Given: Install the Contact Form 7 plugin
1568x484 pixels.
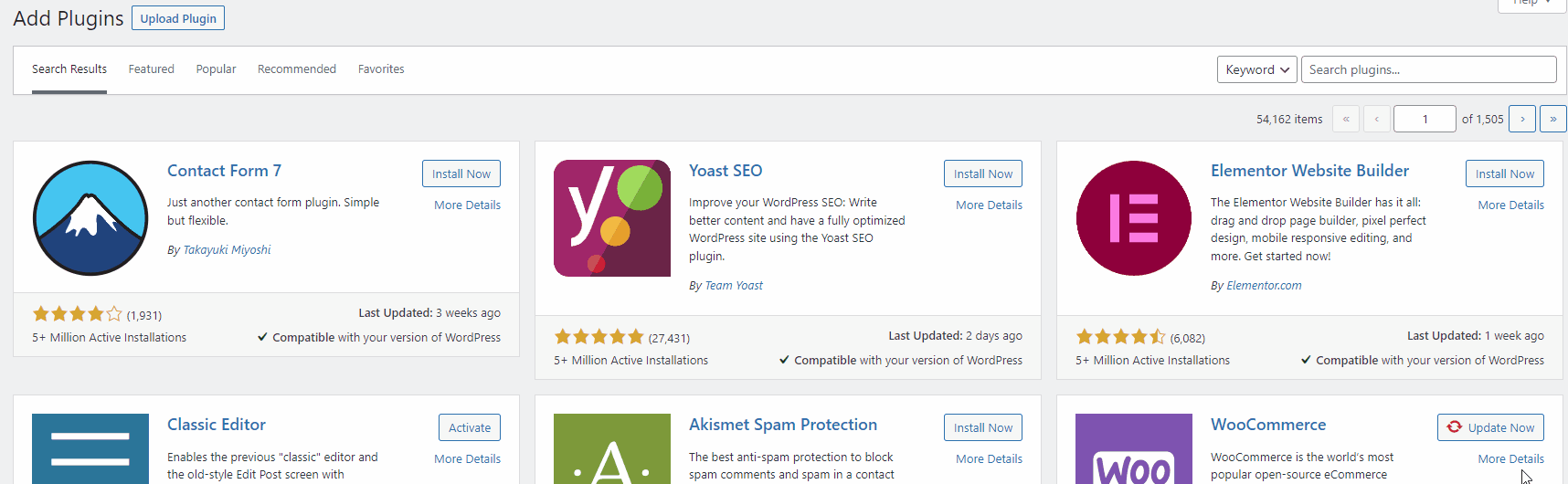Looking at the screenshot, I should (461, 174).
